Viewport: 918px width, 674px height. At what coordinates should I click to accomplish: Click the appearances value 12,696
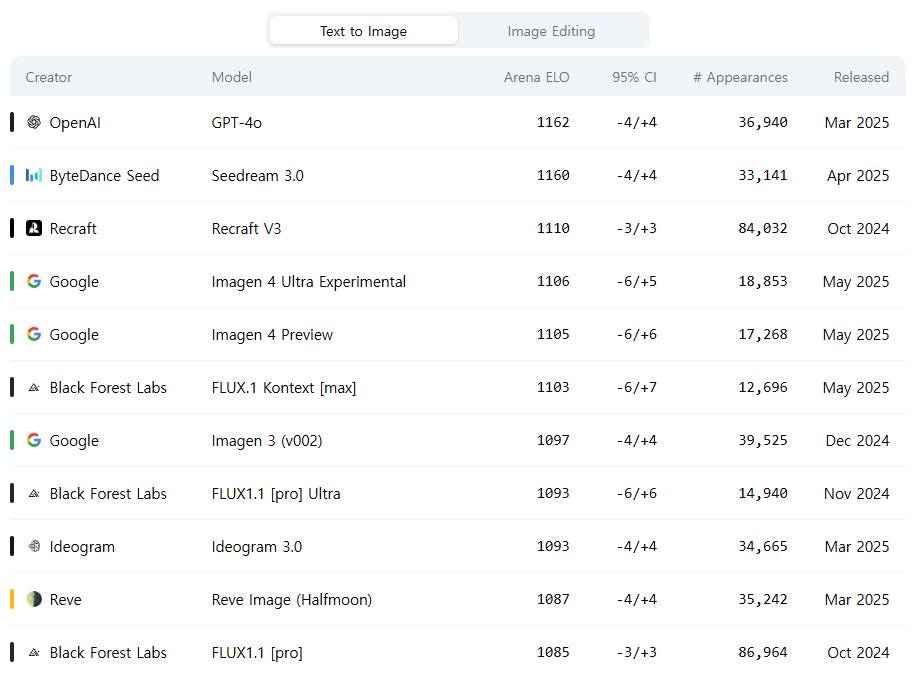point(763,387)
